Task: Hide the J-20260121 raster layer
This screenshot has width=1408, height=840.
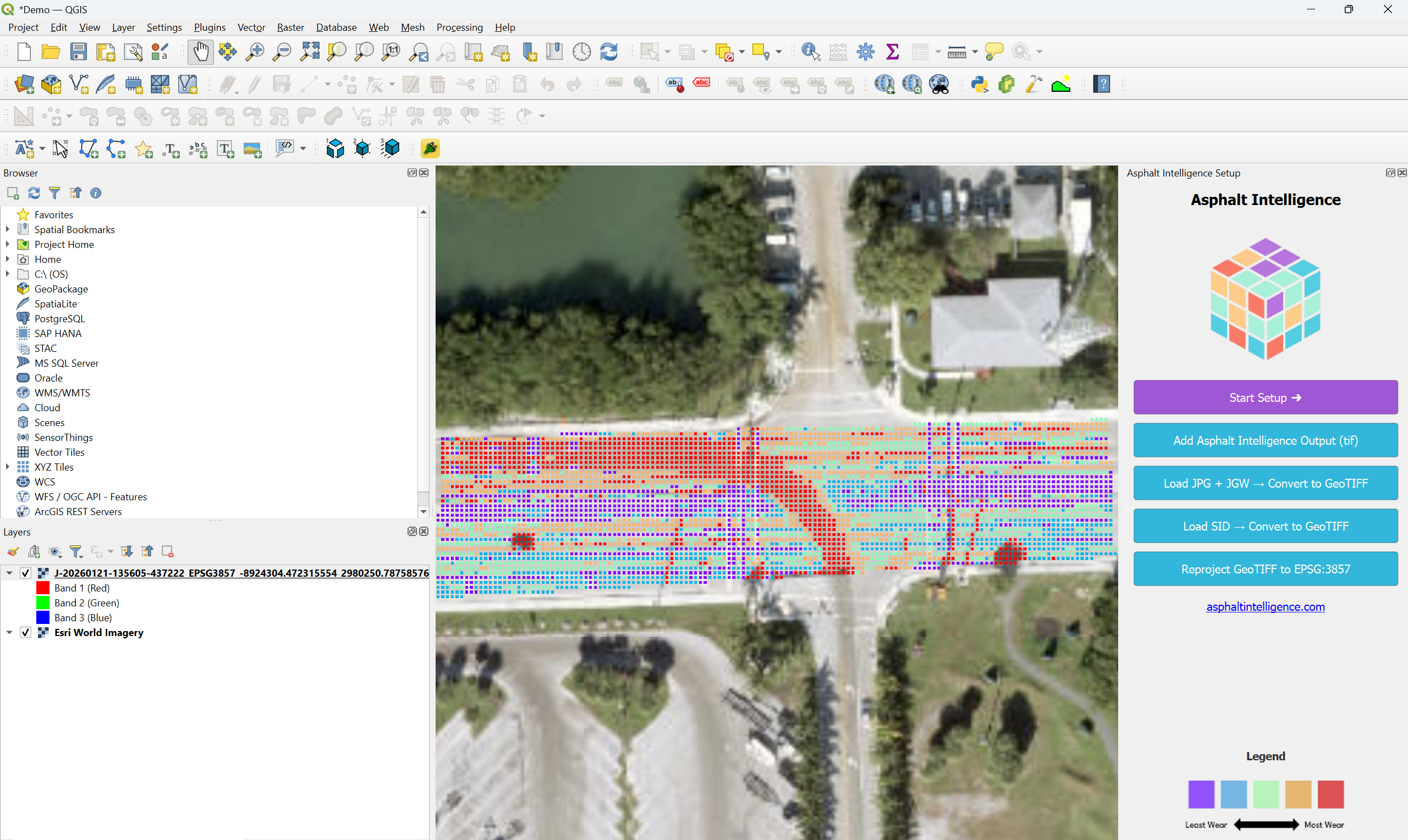Action: (x=25, y=573)
